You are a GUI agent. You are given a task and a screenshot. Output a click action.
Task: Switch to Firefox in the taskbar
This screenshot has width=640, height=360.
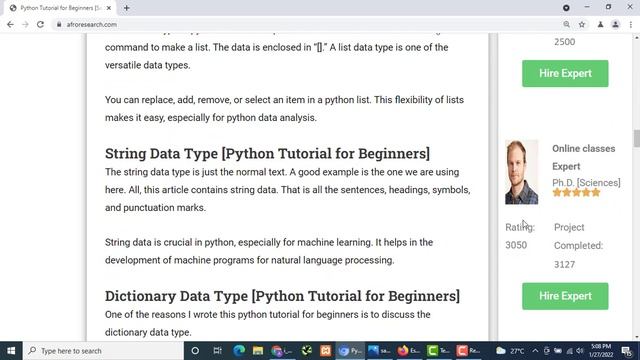409,351
